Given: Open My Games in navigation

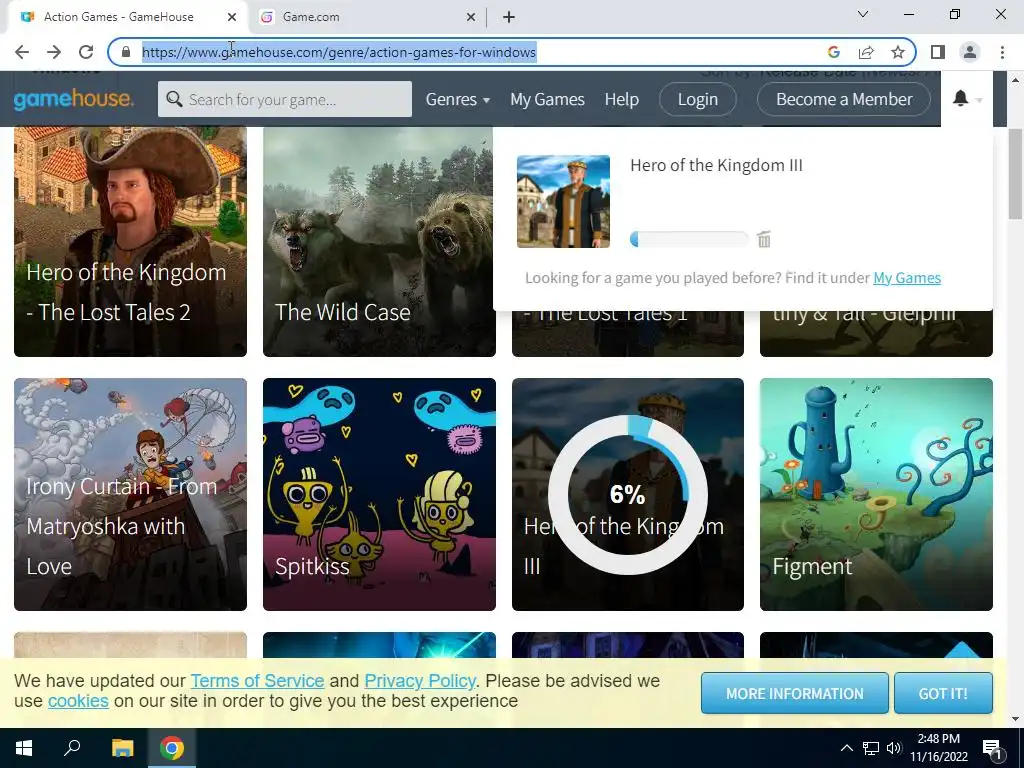Looking at the screenshot, I should [547, 99].
